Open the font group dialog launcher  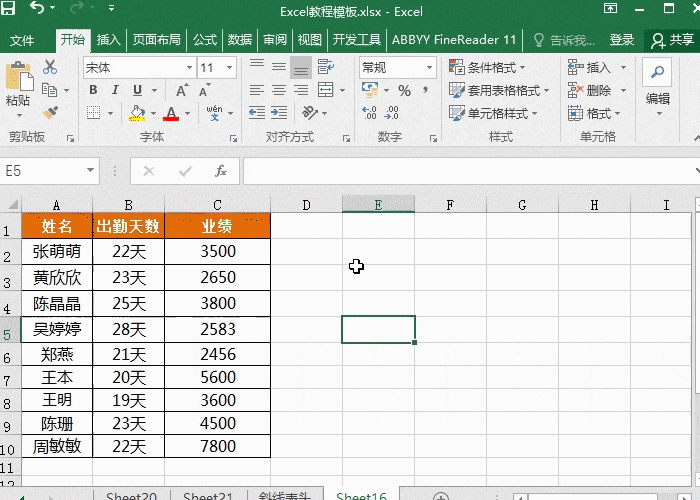233,139
